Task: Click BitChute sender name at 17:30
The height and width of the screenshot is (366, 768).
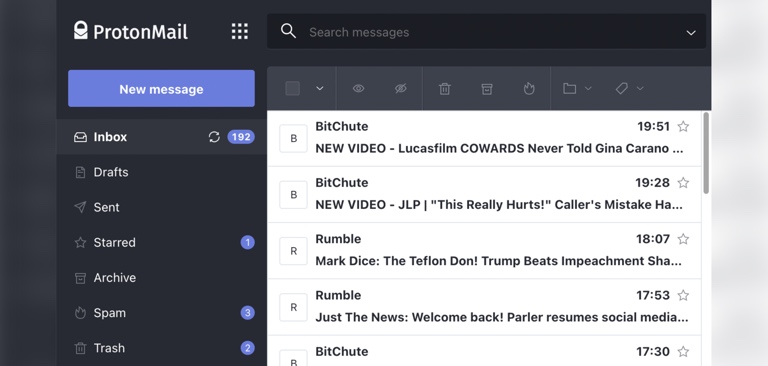Action: point(341,351)
